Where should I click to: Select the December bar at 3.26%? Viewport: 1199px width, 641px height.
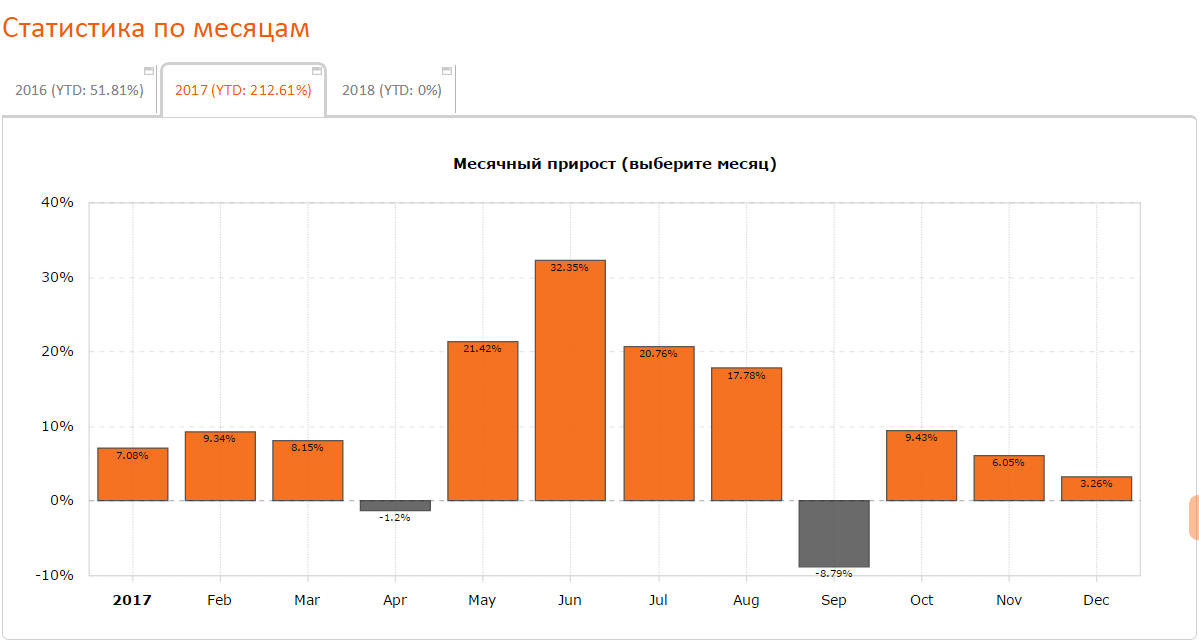(x=1096, y=489)
